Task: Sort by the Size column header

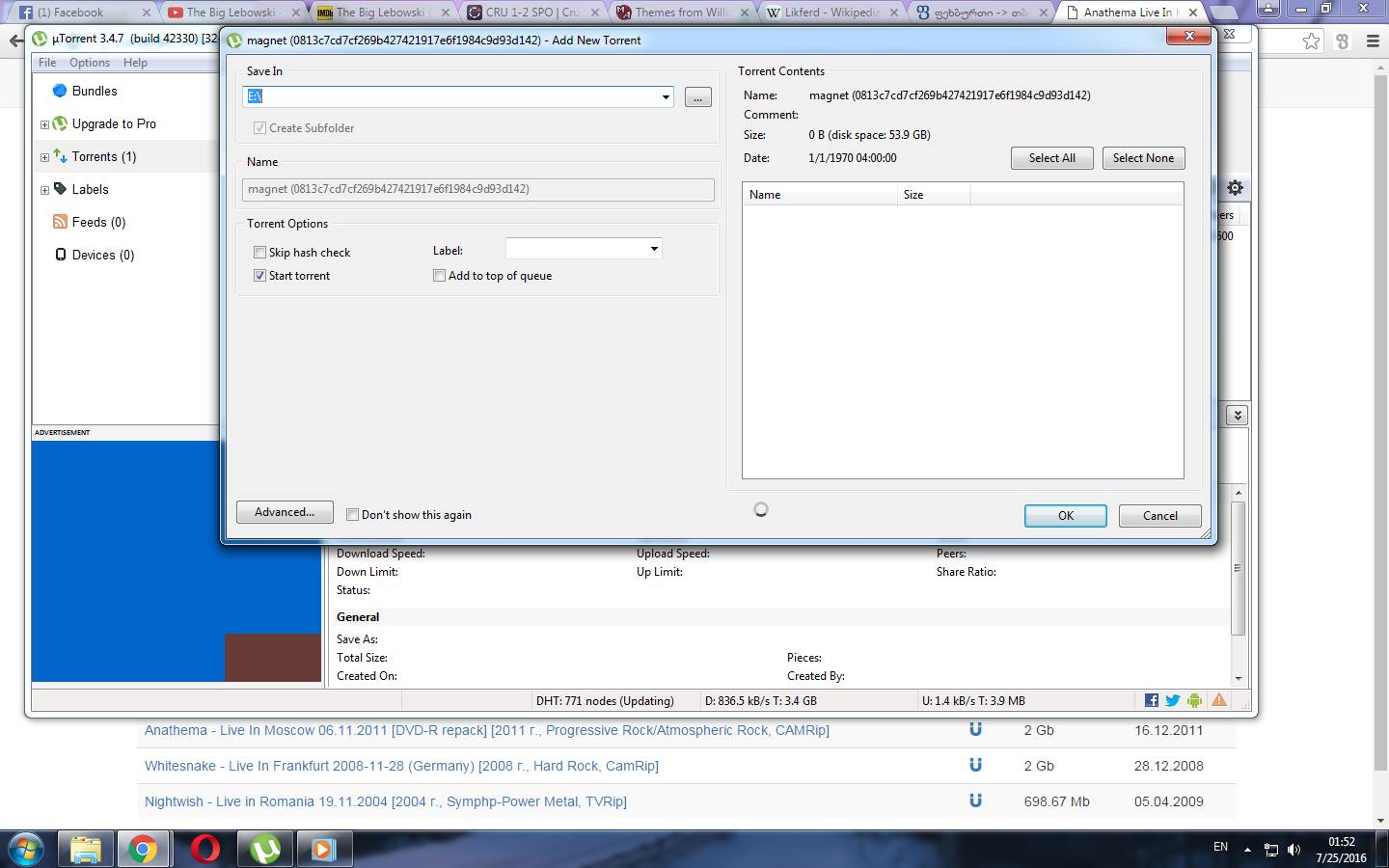Action: (x=933, y=194)
